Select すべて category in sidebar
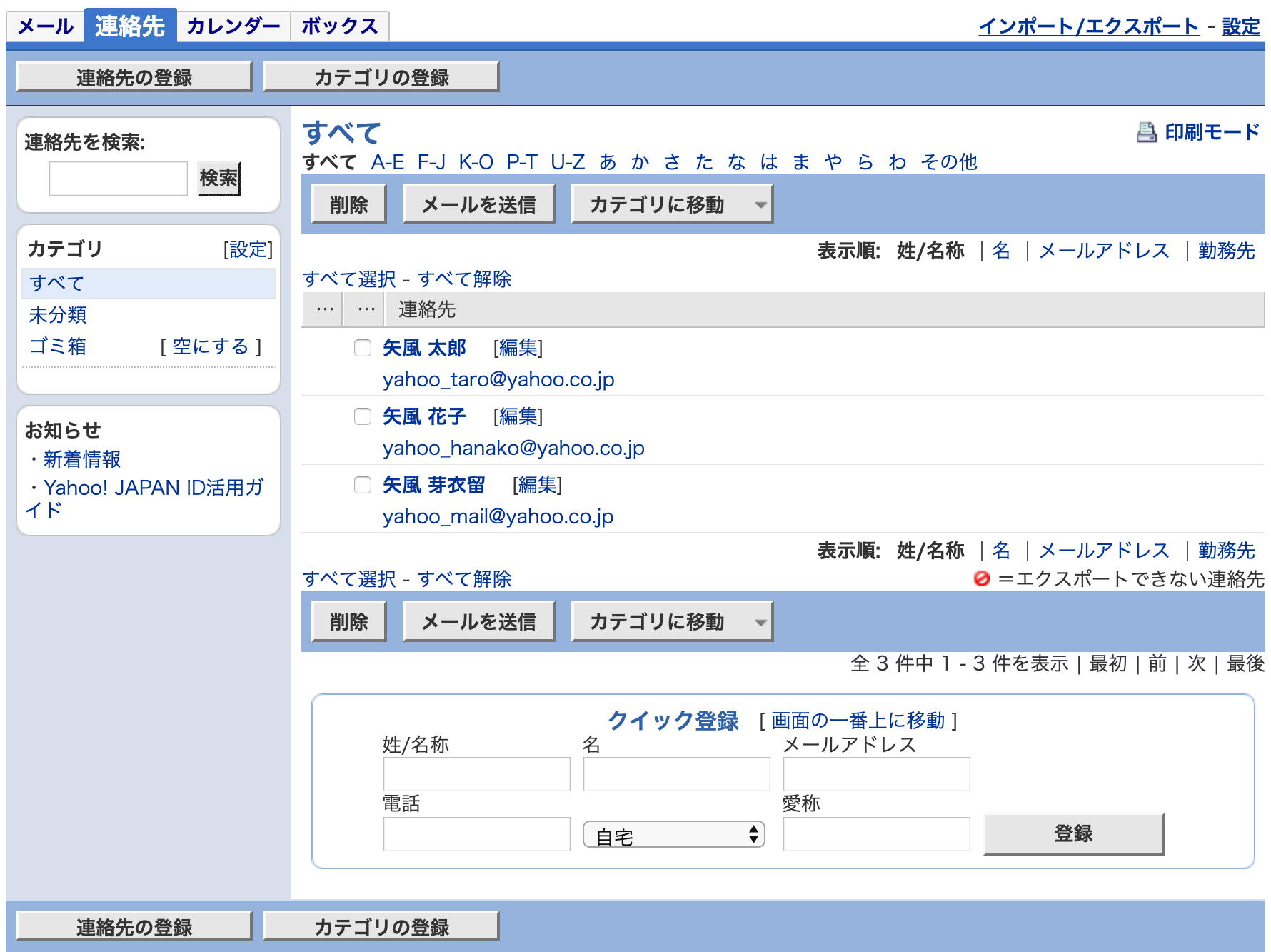The width and height of the screenshot is (1271, 952). [149, 283]
